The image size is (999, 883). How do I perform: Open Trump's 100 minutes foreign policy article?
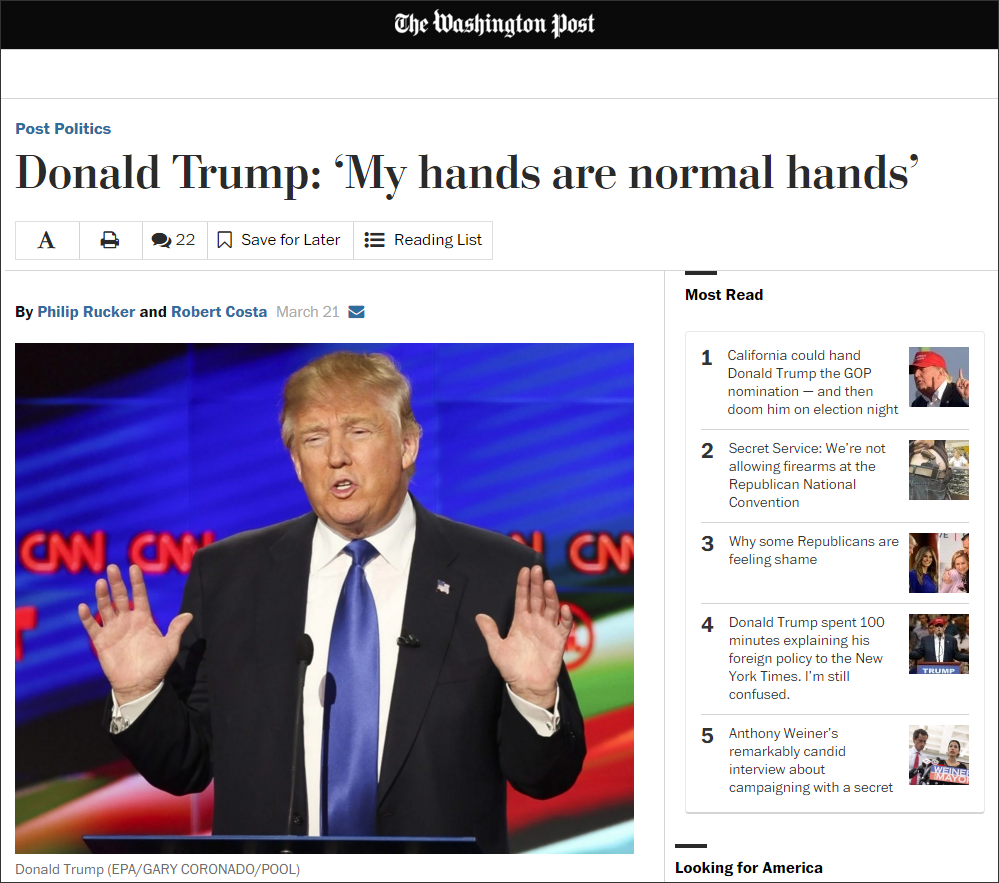click(806, 658)
